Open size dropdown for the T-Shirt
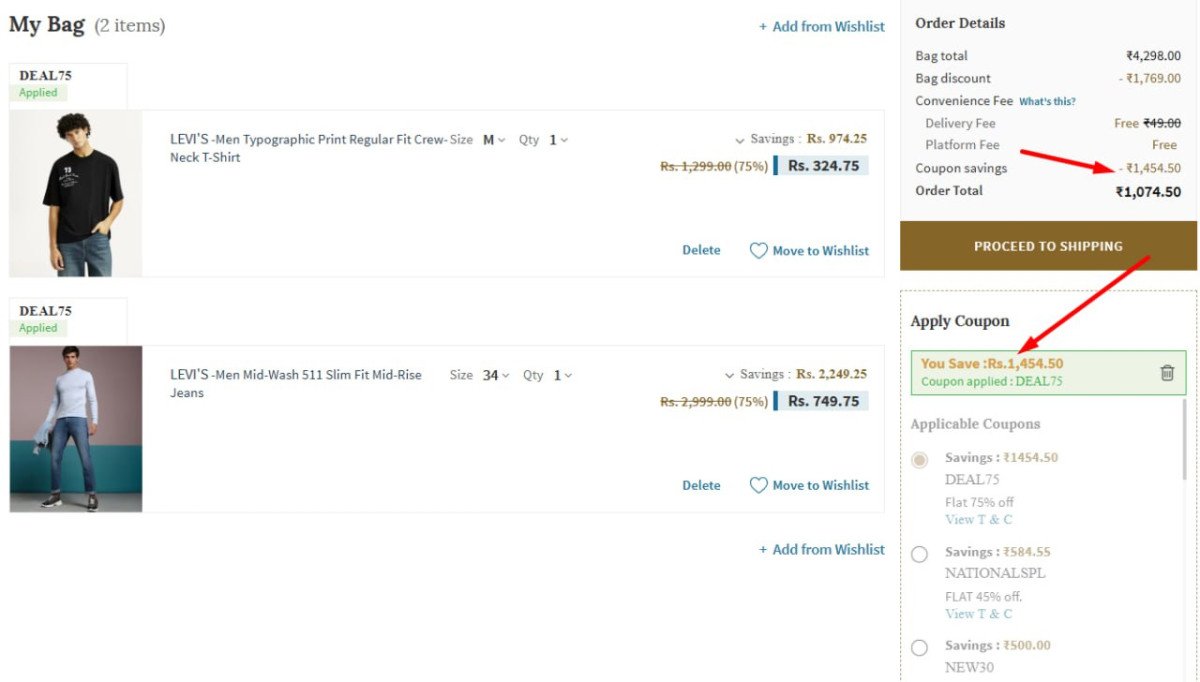1200x682 pixels. (494, 140)
